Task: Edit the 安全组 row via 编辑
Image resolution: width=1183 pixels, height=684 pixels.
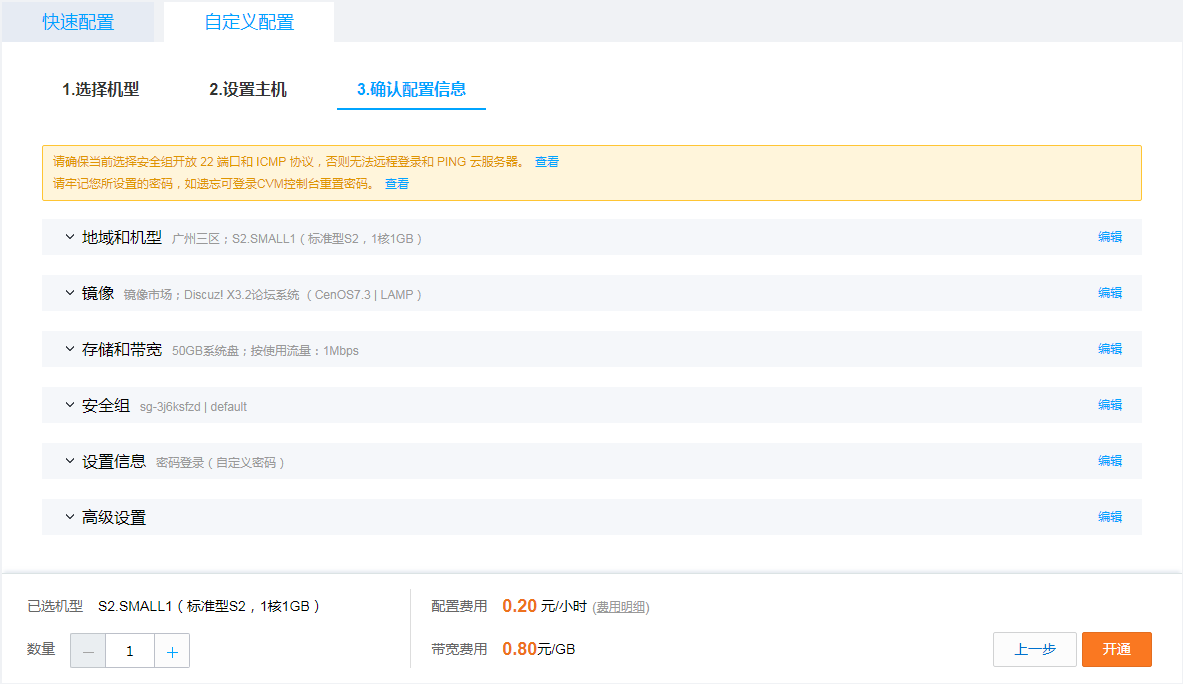Action: pos(1110,405)
